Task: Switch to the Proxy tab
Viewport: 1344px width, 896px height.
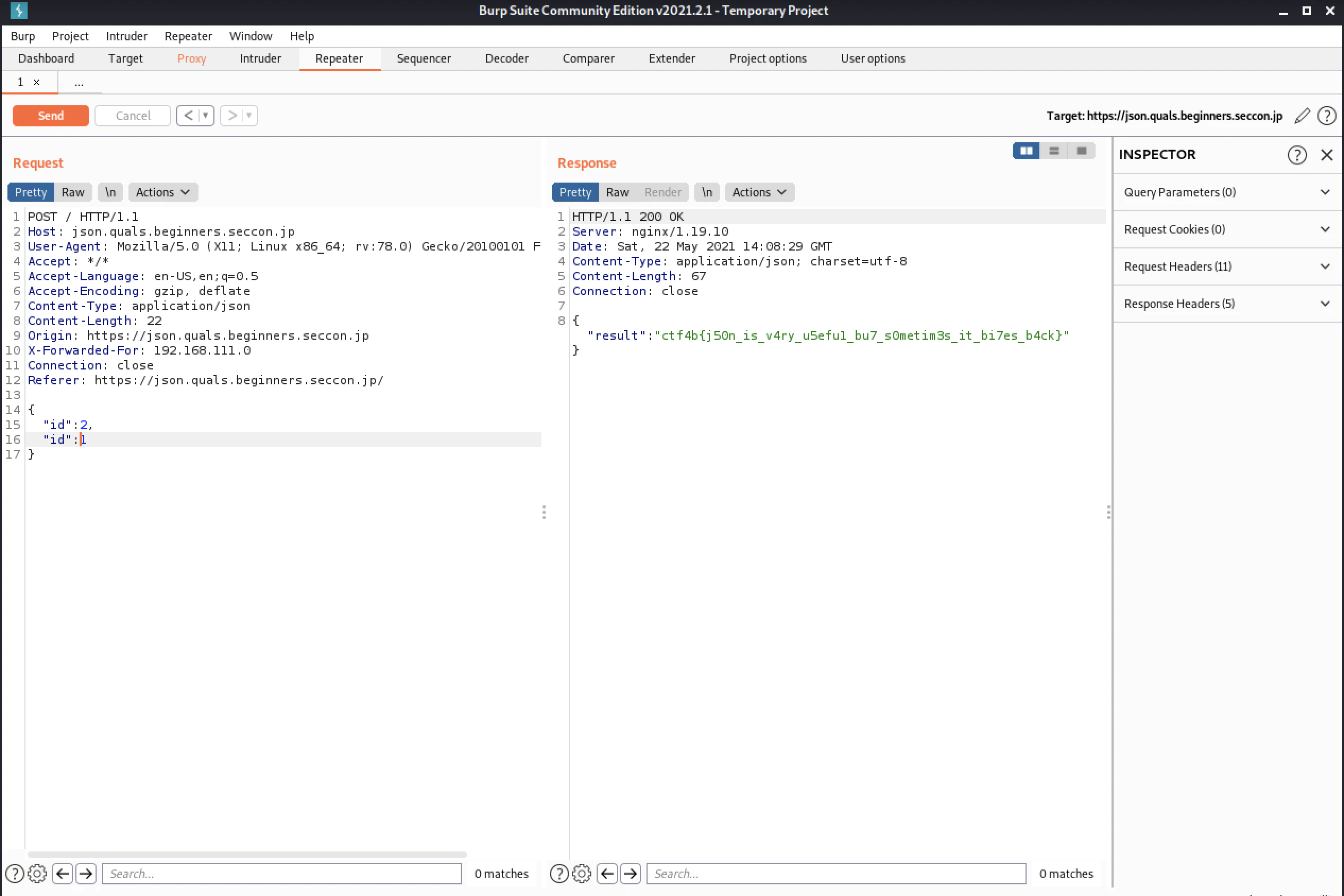Action: tap(192, 59)
